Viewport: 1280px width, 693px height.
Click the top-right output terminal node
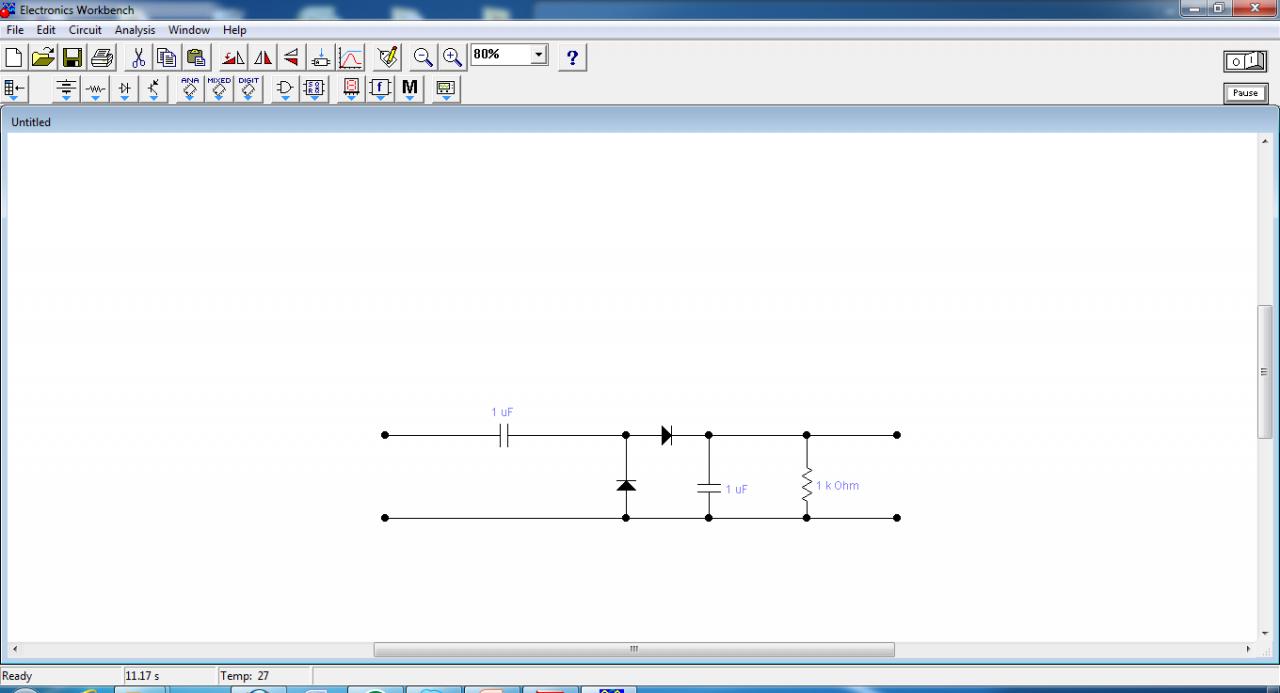pos(897,435)
